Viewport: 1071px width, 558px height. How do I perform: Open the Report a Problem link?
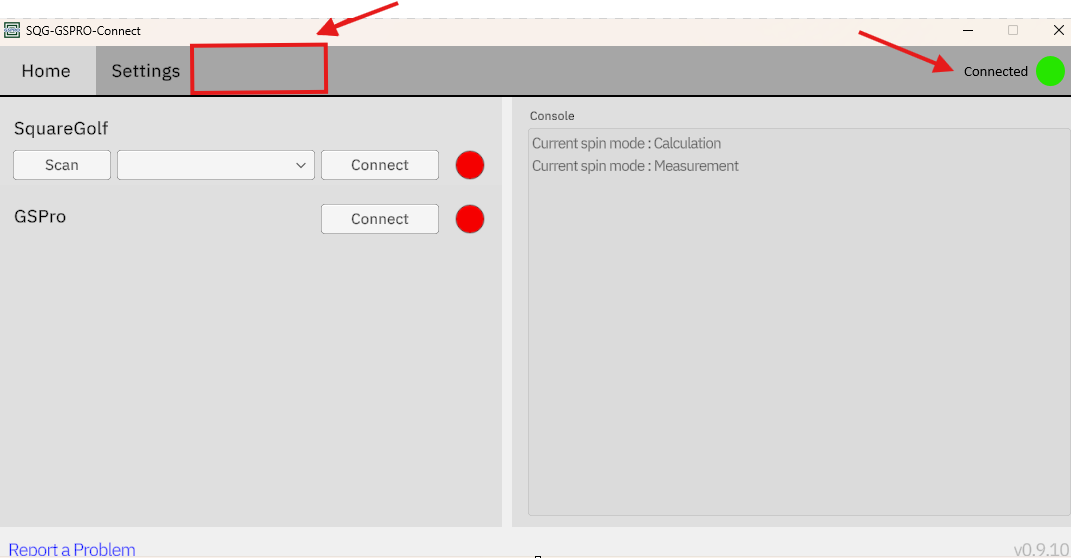[x=72, y=549]
